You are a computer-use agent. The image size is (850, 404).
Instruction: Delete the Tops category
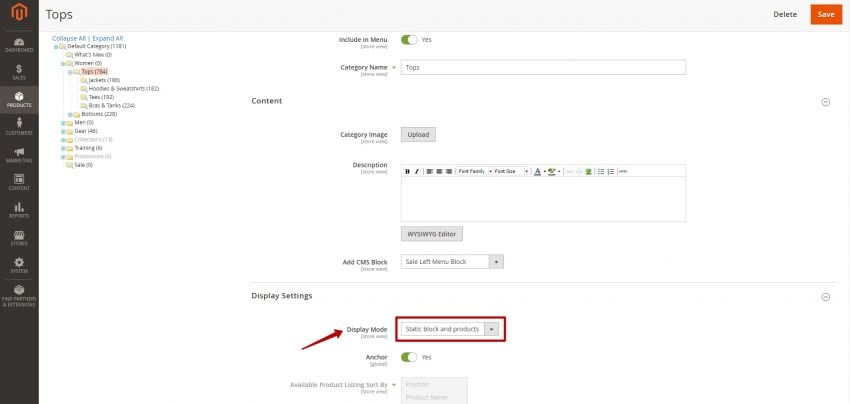coord(785,15)
